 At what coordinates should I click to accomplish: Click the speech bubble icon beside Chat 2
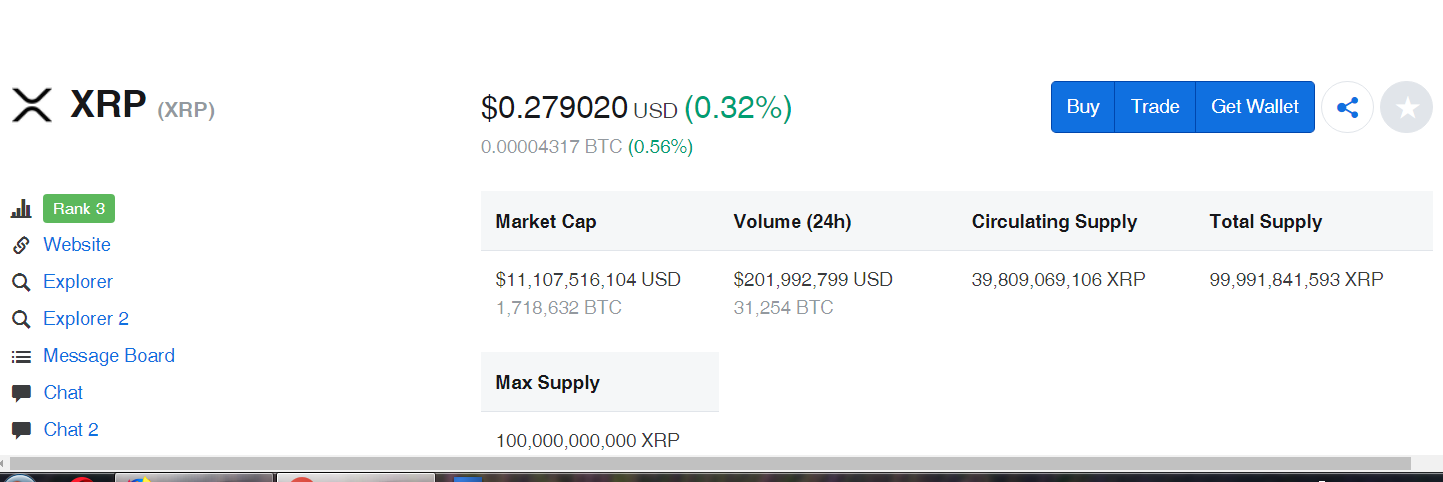click(x=21, y=430)
